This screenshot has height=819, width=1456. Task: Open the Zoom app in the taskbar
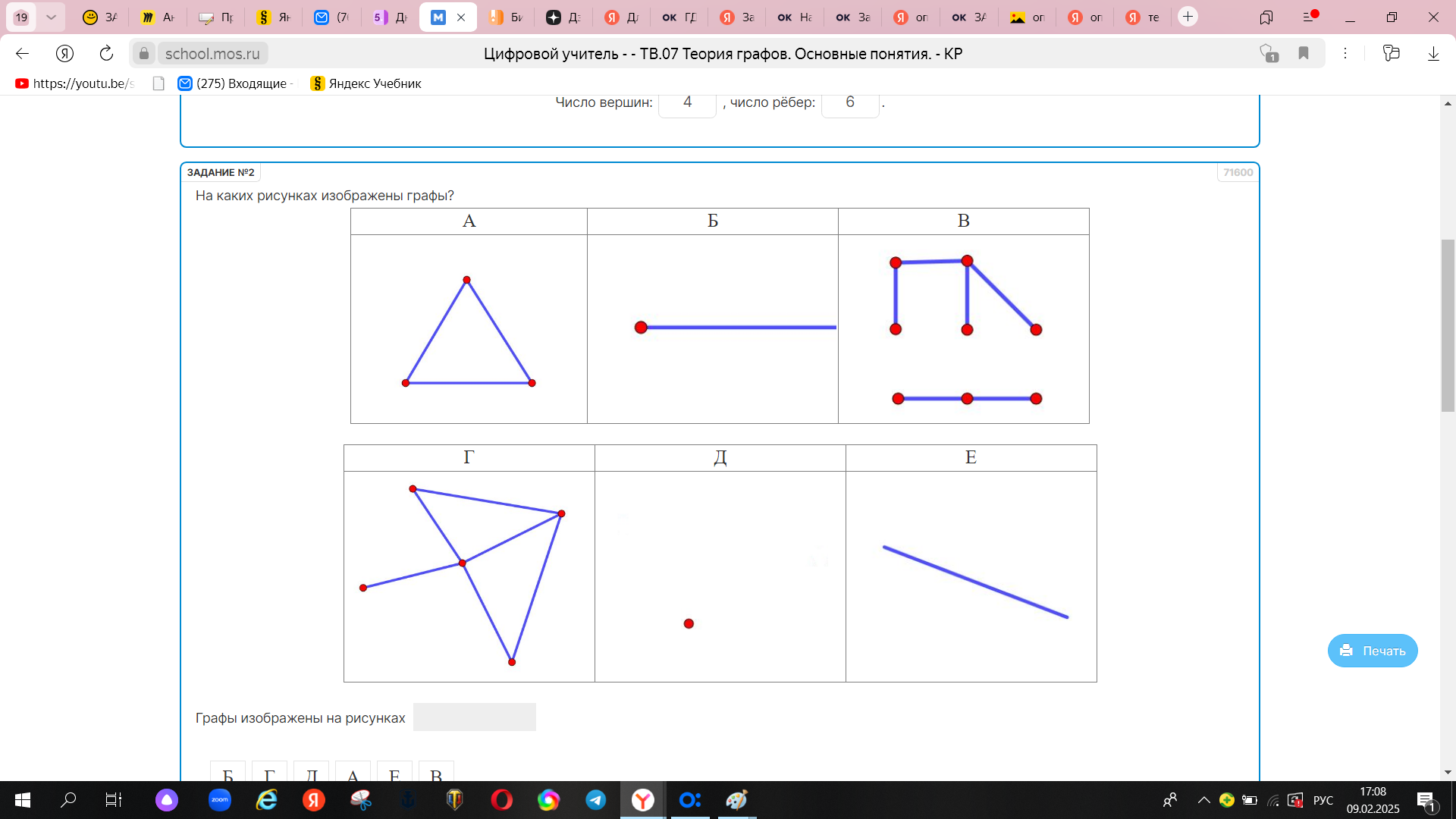[x=220, y=800]
